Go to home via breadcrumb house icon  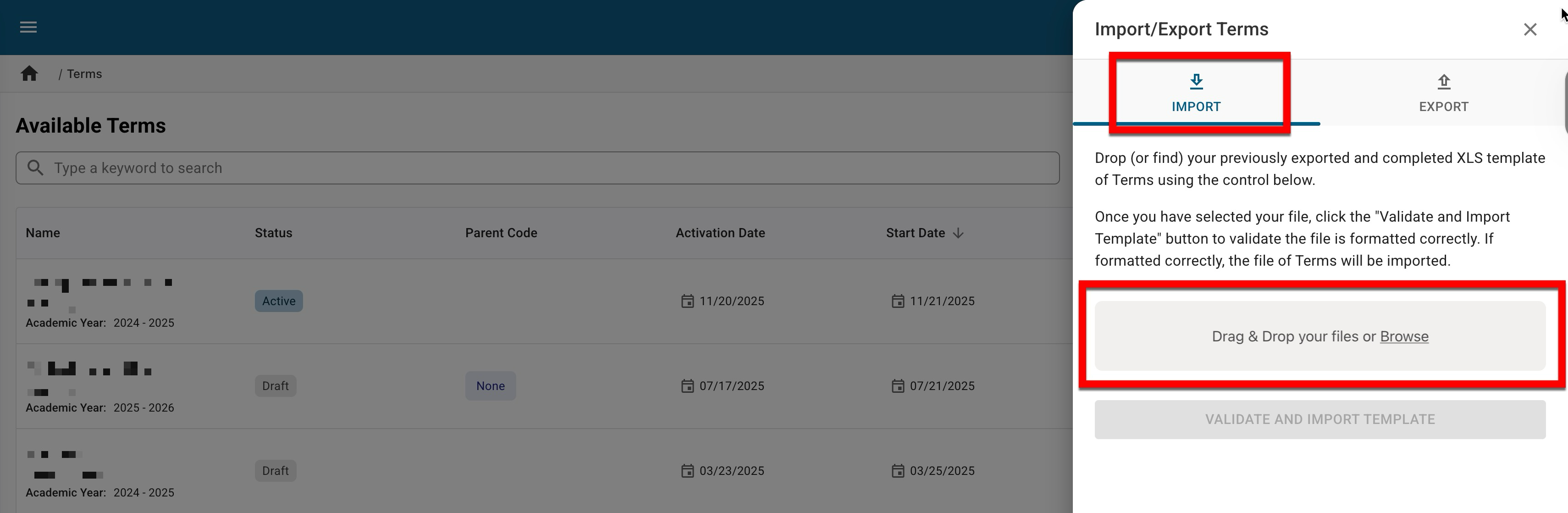pyautogui.click(x=29, y=74)
